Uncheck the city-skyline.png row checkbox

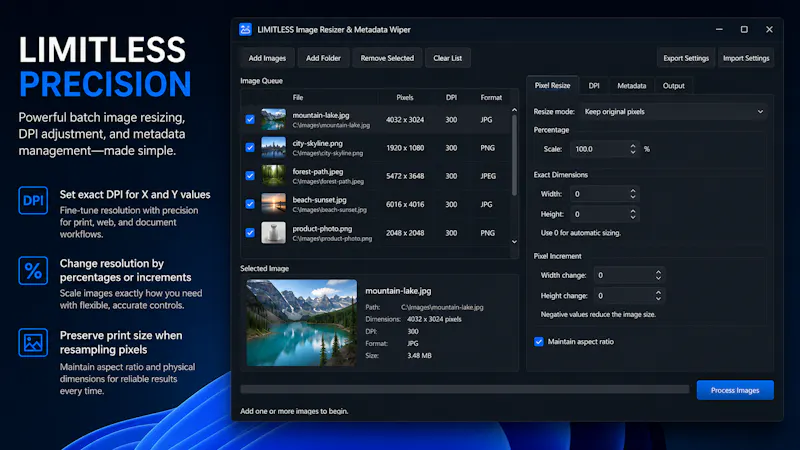[x=250, y=147]
